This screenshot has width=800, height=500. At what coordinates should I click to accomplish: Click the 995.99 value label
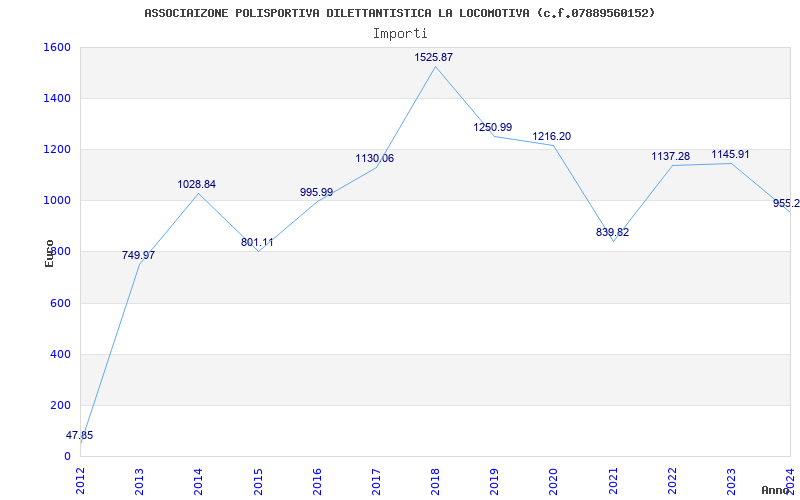(316, 192)
